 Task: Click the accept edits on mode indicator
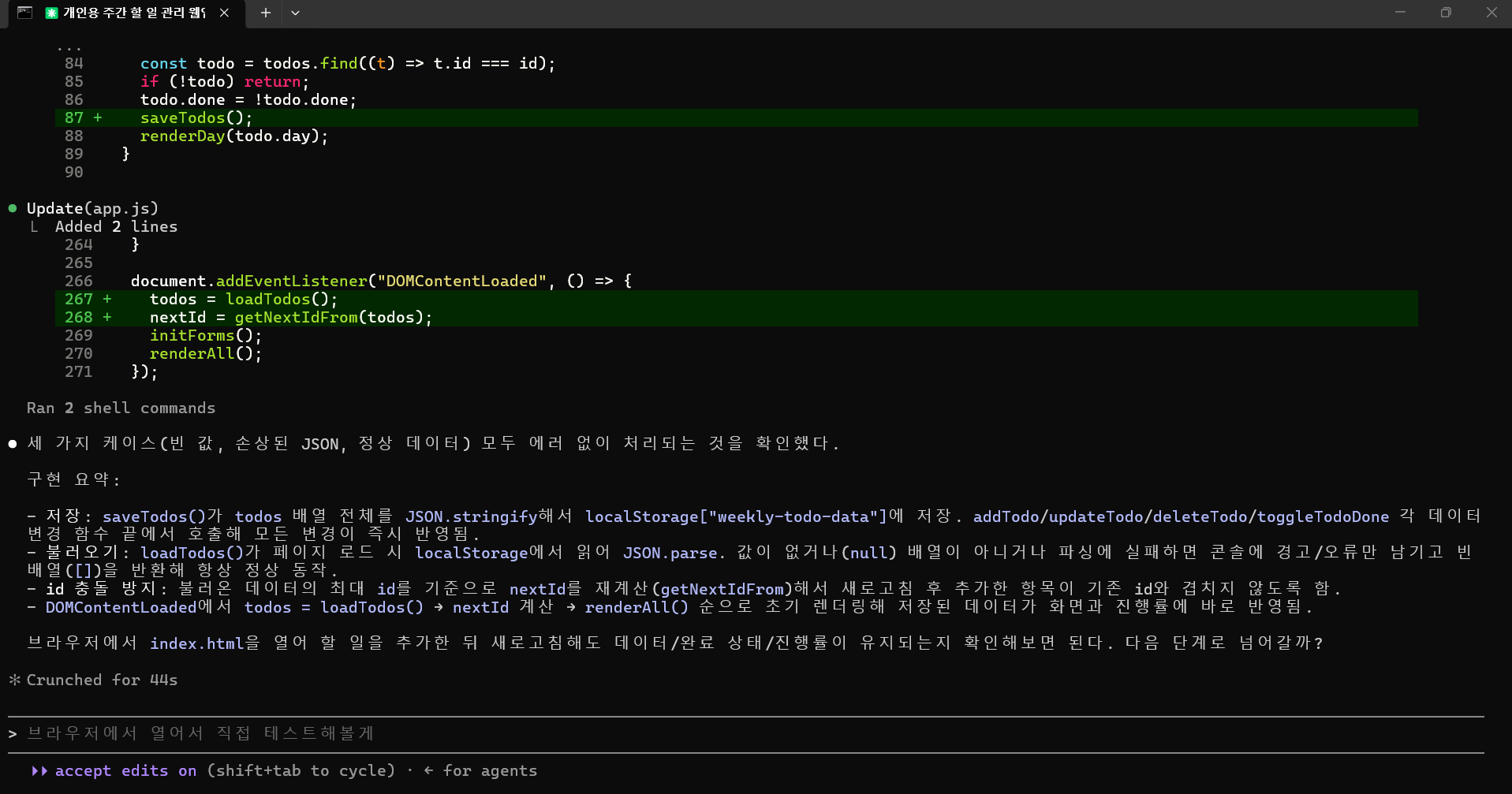[125, 770]
